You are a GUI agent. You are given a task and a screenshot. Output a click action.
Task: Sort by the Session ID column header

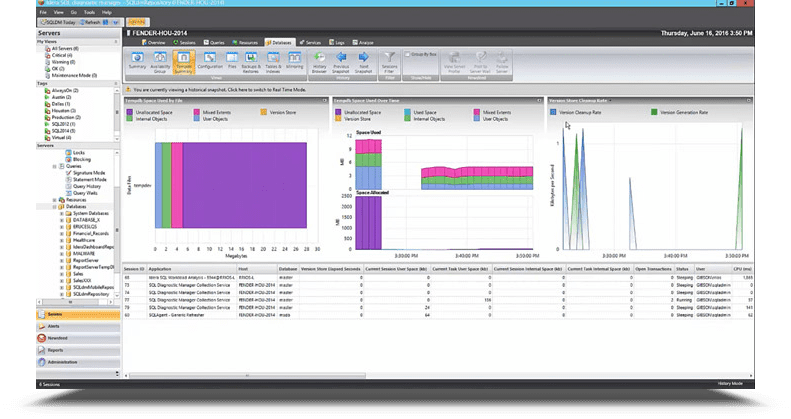click(x=134, y=269)
